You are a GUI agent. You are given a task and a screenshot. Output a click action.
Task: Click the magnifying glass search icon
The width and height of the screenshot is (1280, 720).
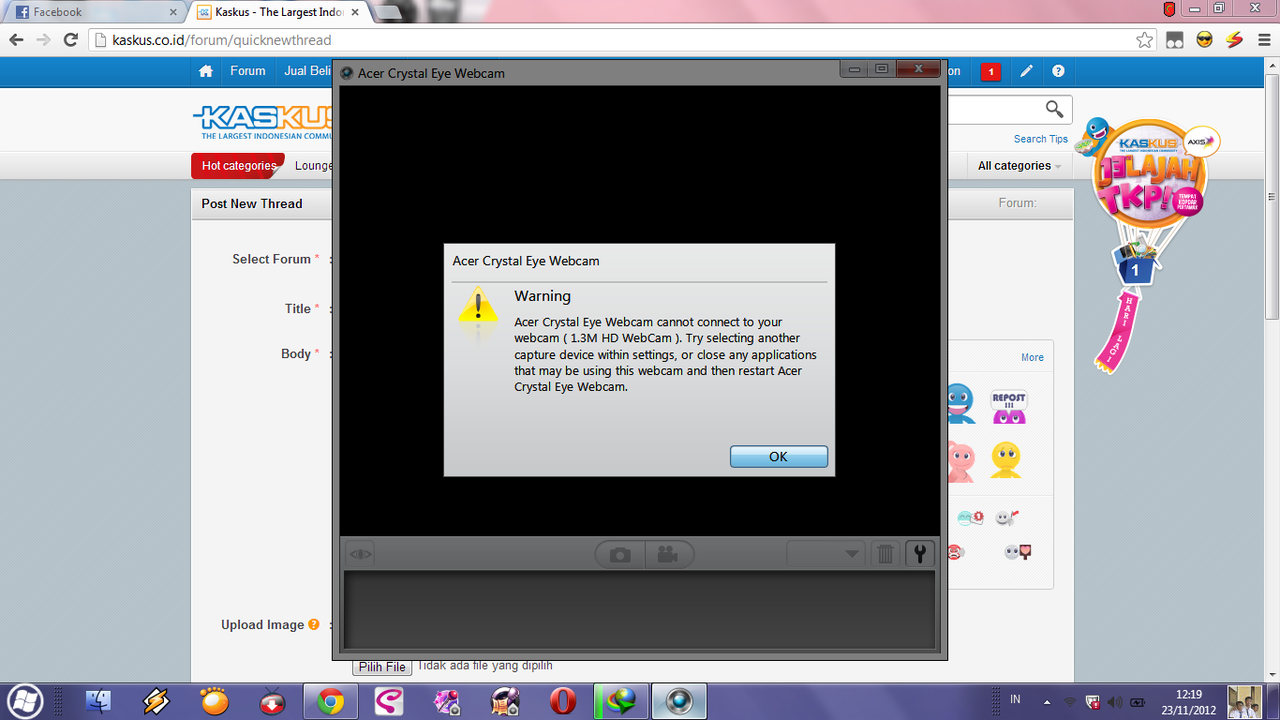point(1054,109)
